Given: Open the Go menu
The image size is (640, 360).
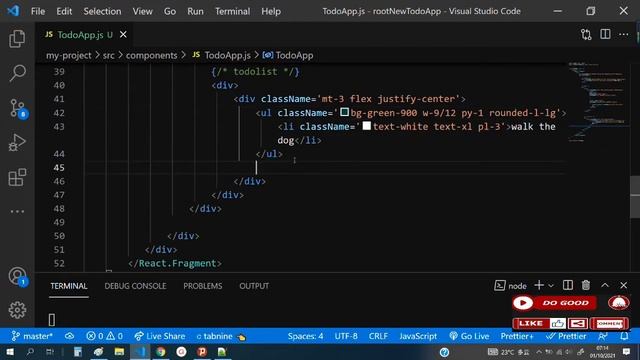Looking at the screenshot, I should [x=170, y=11].
